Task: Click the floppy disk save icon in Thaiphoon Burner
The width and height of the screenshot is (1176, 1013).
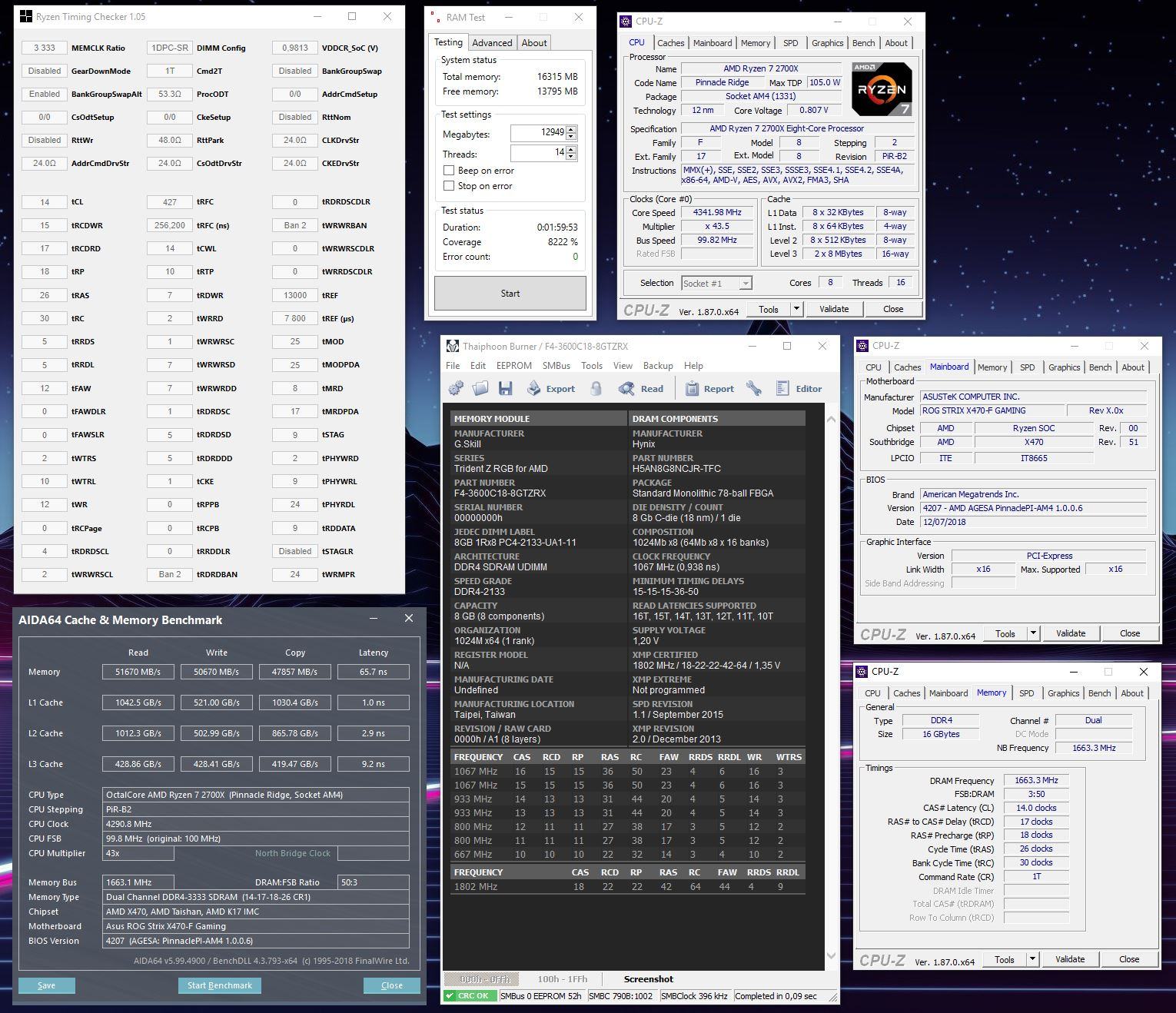Action: click(x=505, y=388)
